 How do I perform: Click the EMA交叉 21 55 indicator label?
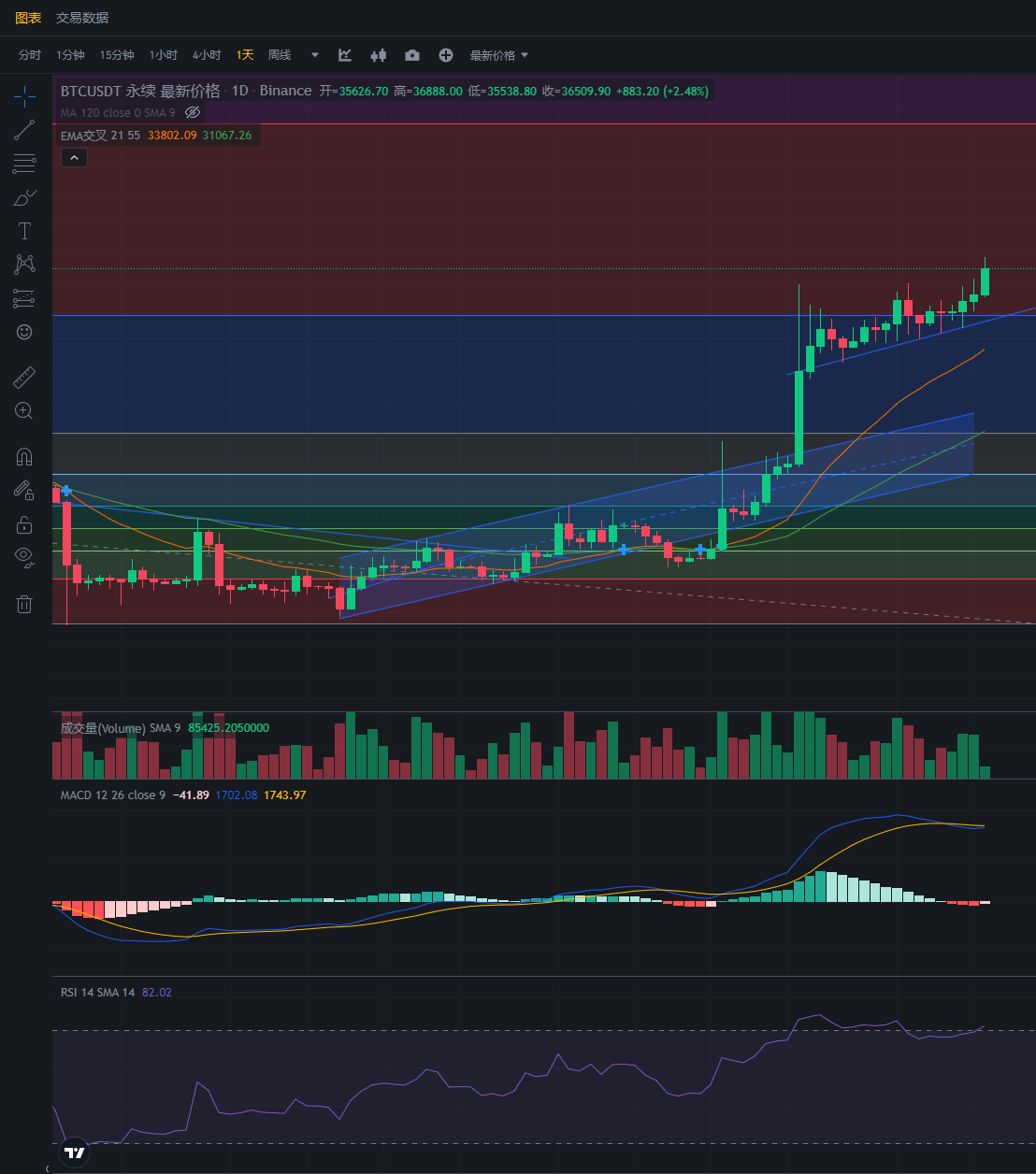[x=100, y=136]
